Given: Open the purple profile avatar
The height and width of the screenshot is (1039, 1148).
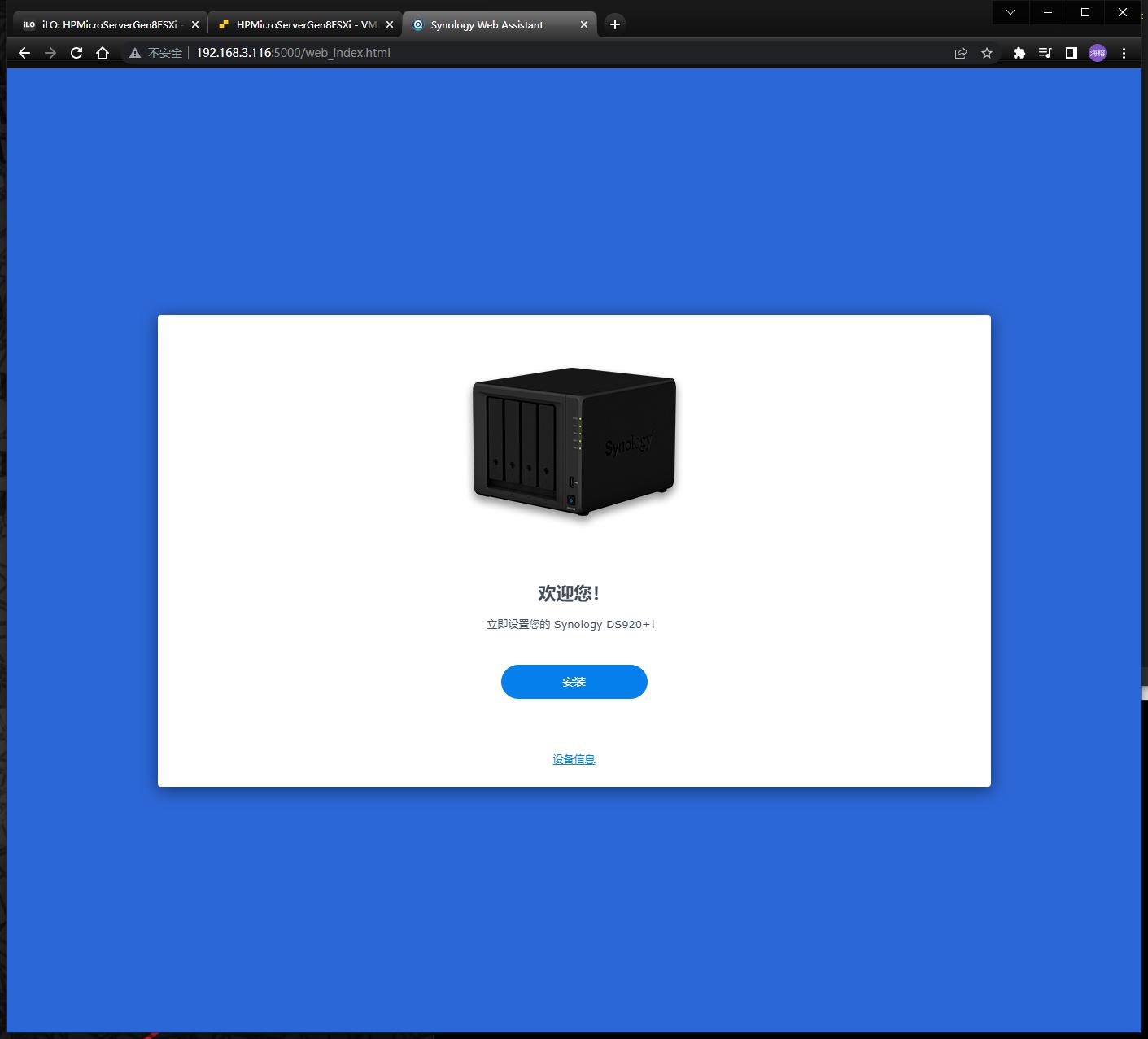Looking at the screenshot, I should click(1098, 53).
